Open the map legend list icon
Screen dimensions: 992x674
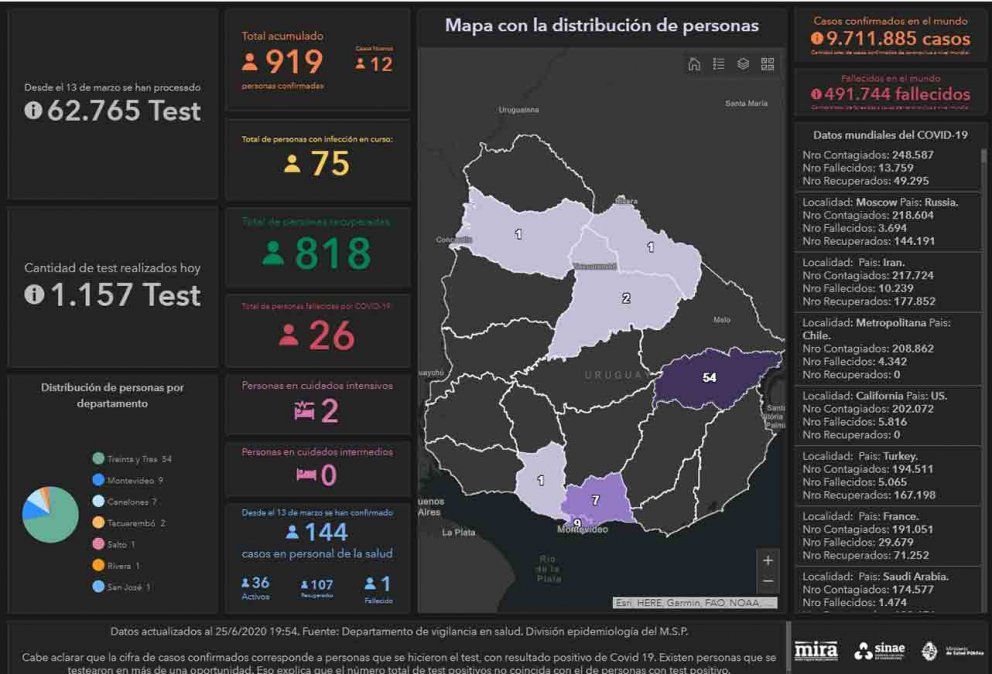click(x=719, y=64)
